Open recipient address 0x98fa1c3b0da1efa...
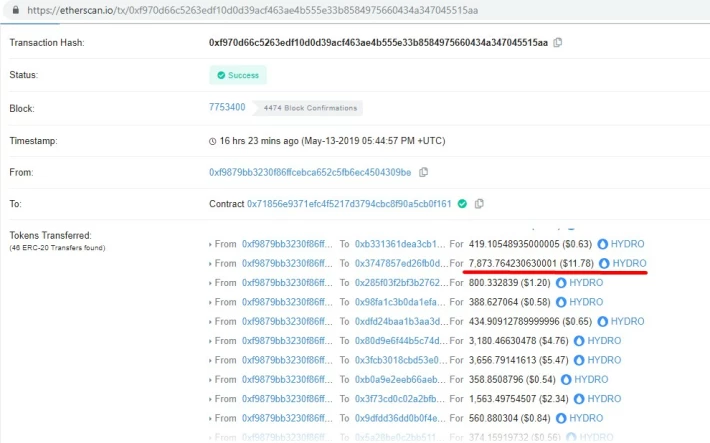The image size is (710, 443). 400,302
